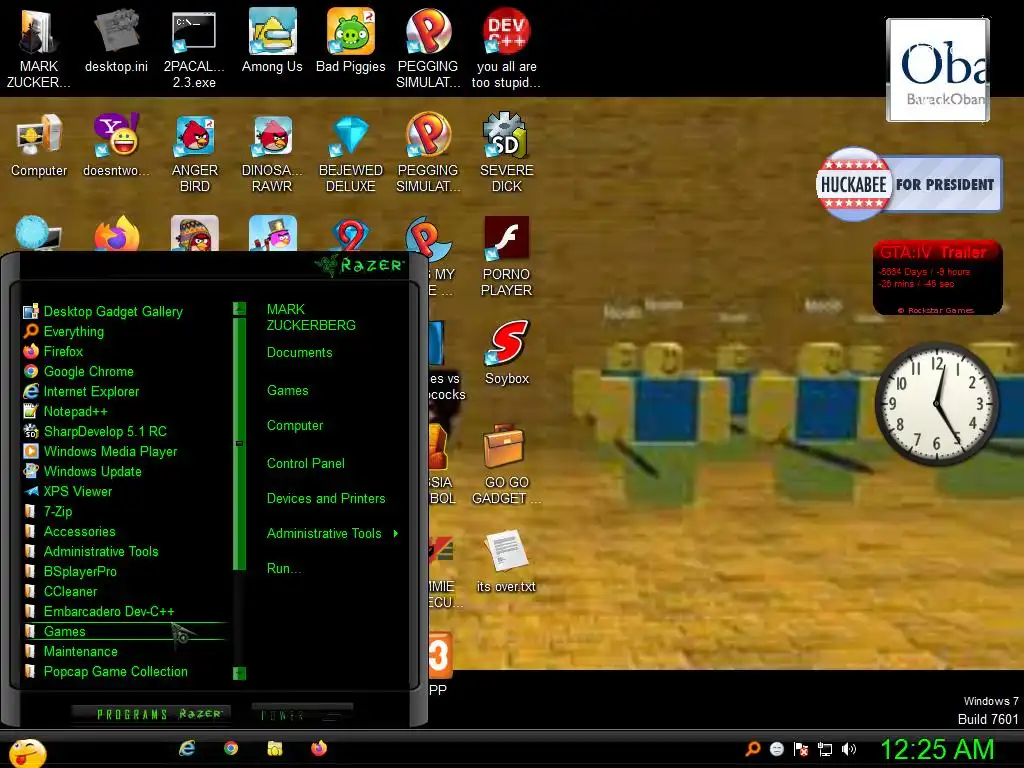The width and height of the screenshot is (1024, 768).
Task: Click the POWER button in start menu
Action: (301, 714)
